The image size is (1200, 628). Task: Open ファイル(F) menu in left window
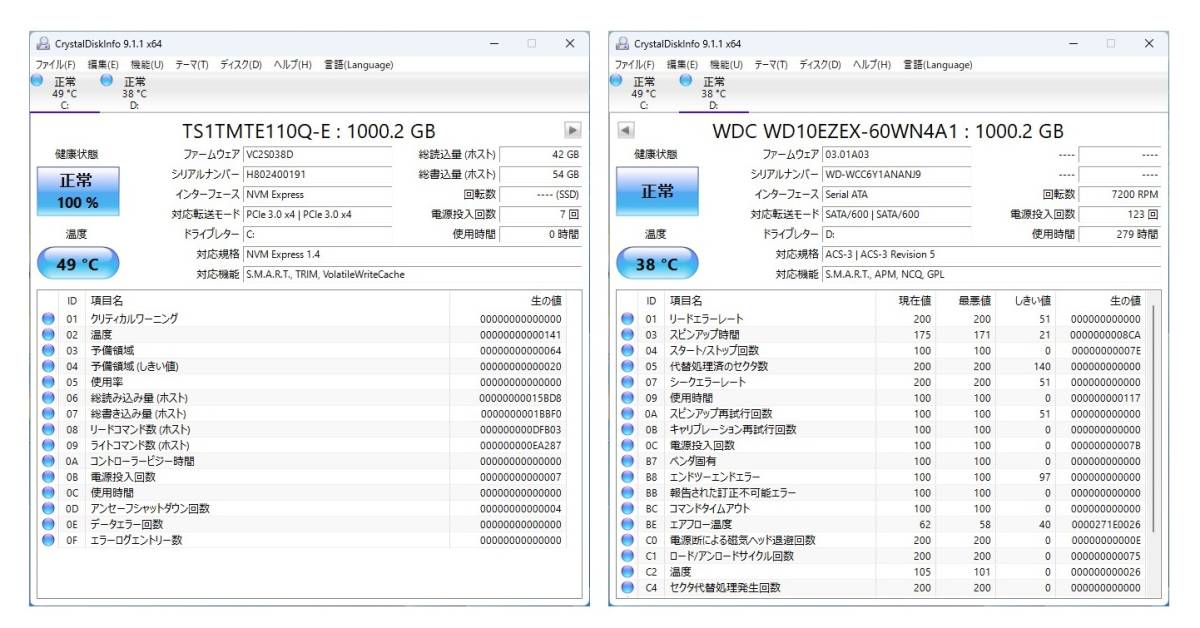pos(55,65)
